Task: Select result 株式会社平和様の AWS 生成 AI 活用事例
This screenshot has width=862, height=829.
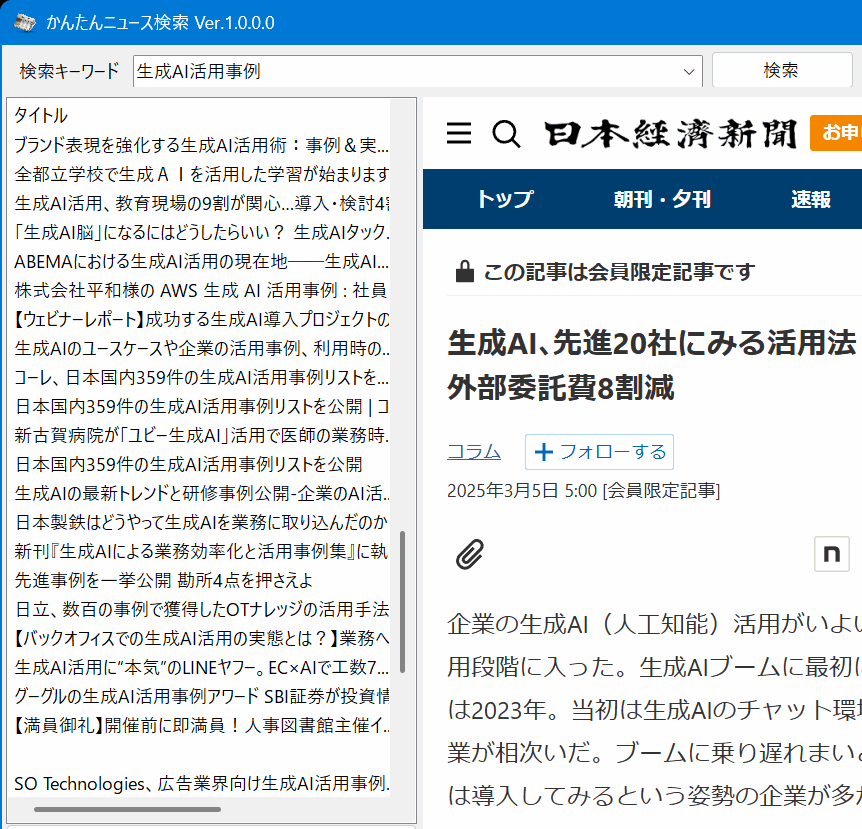Action: (x=201, y=290)
